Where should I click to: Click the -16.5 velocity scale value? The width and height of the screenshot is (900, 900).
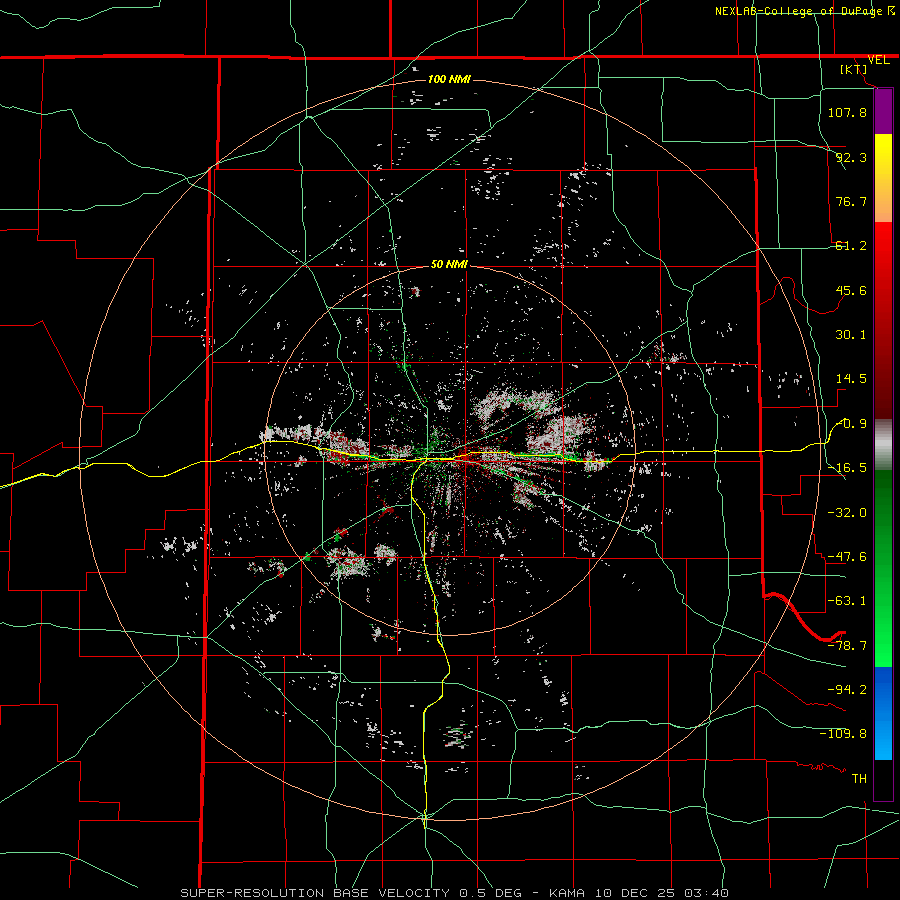point(847,468)
